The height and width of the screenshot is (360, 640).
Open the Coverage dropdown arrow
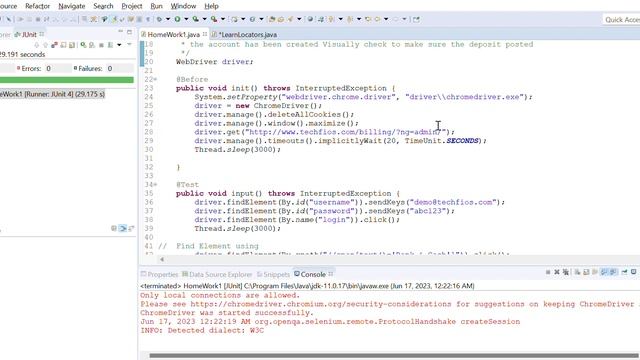(204, 19)
